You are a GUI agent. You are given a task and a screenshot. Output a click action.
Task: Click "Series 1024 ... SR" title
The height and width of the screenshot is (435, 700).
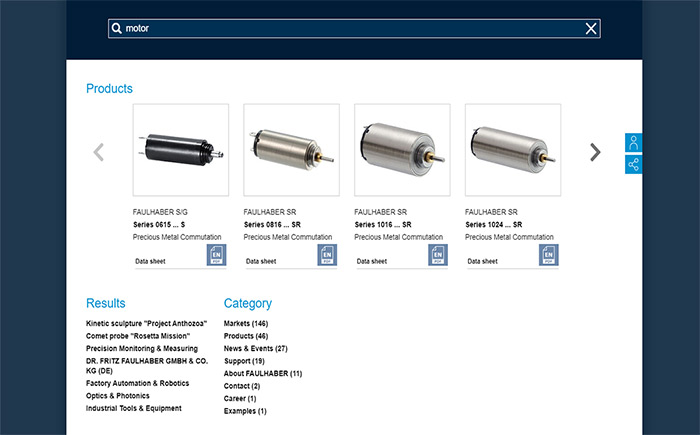click(494, 225)
